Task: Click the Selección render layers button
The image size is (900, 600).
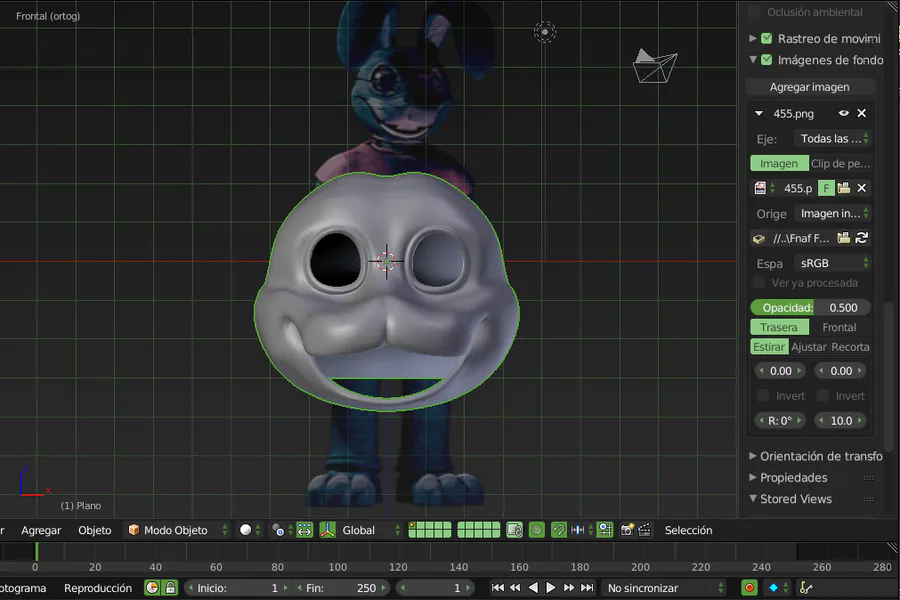Action: (x=688, y=530)
